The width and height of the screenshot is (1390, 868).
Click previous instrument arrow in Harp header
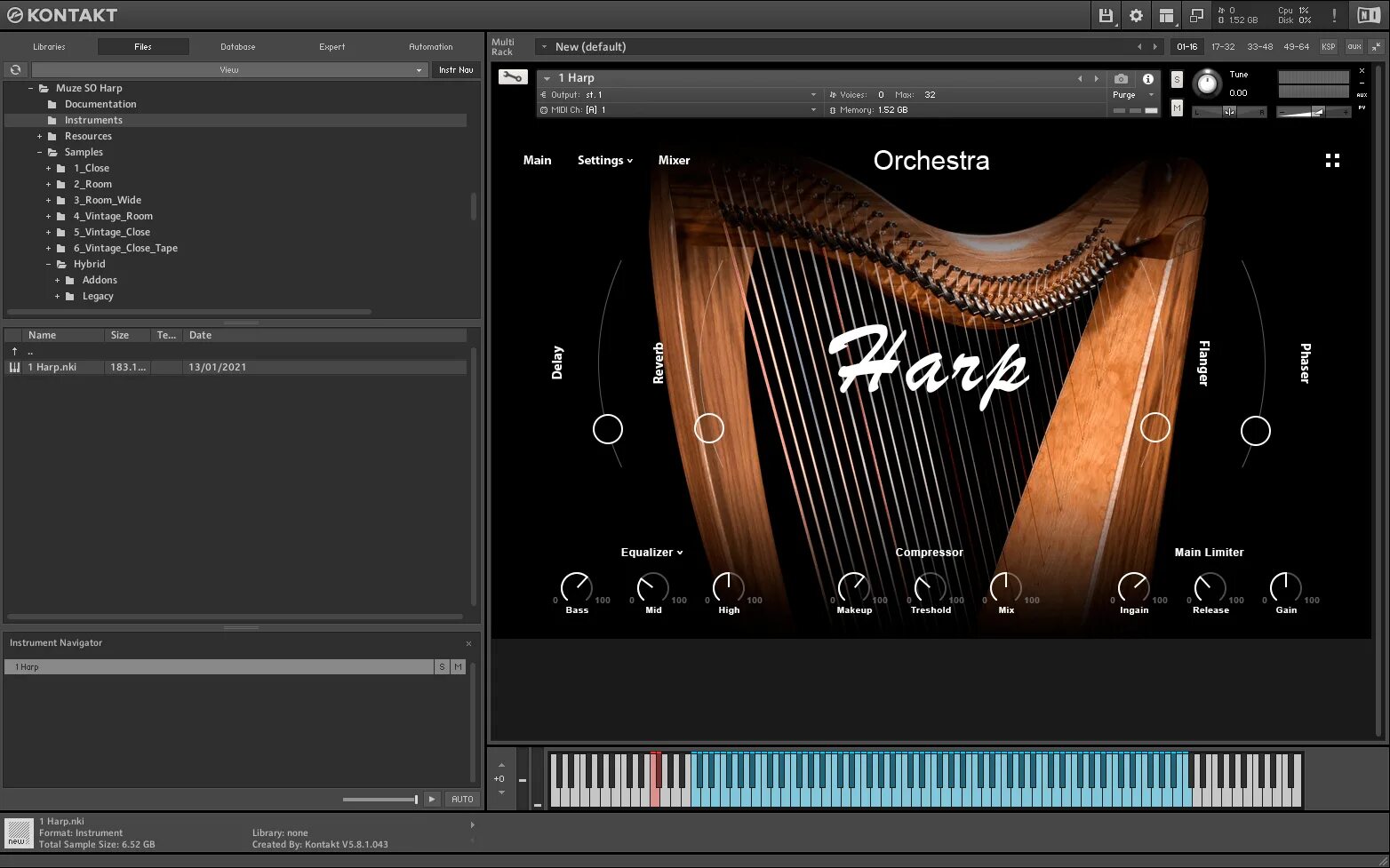[1080, 78]
